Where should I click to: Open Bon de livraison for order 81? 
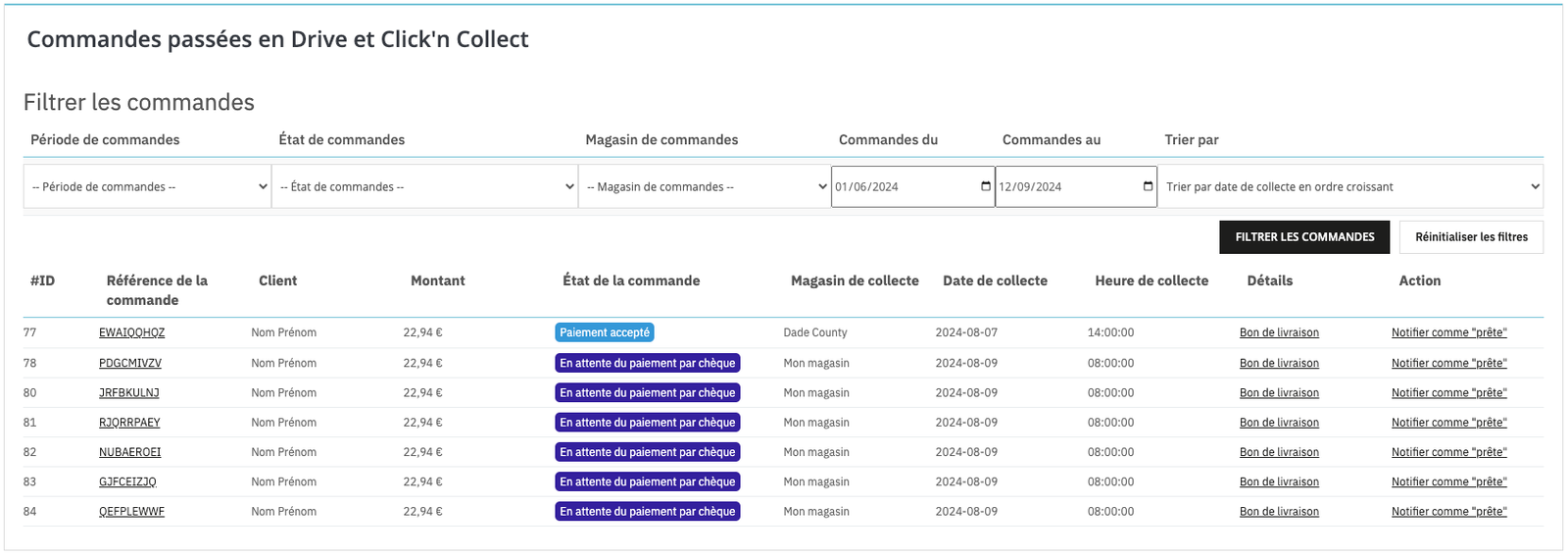click(1279, 423)
